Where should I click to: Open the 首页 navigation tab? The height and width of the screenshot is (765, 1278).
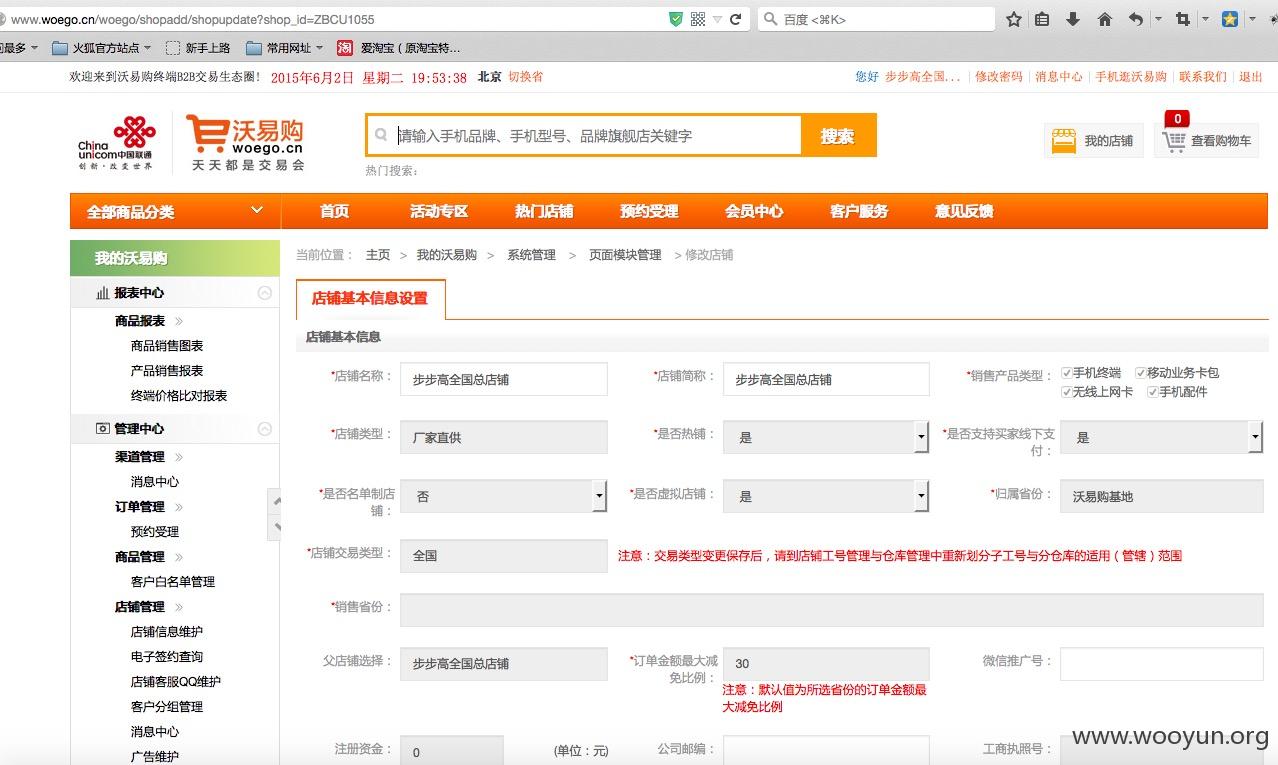click(334, 211)
